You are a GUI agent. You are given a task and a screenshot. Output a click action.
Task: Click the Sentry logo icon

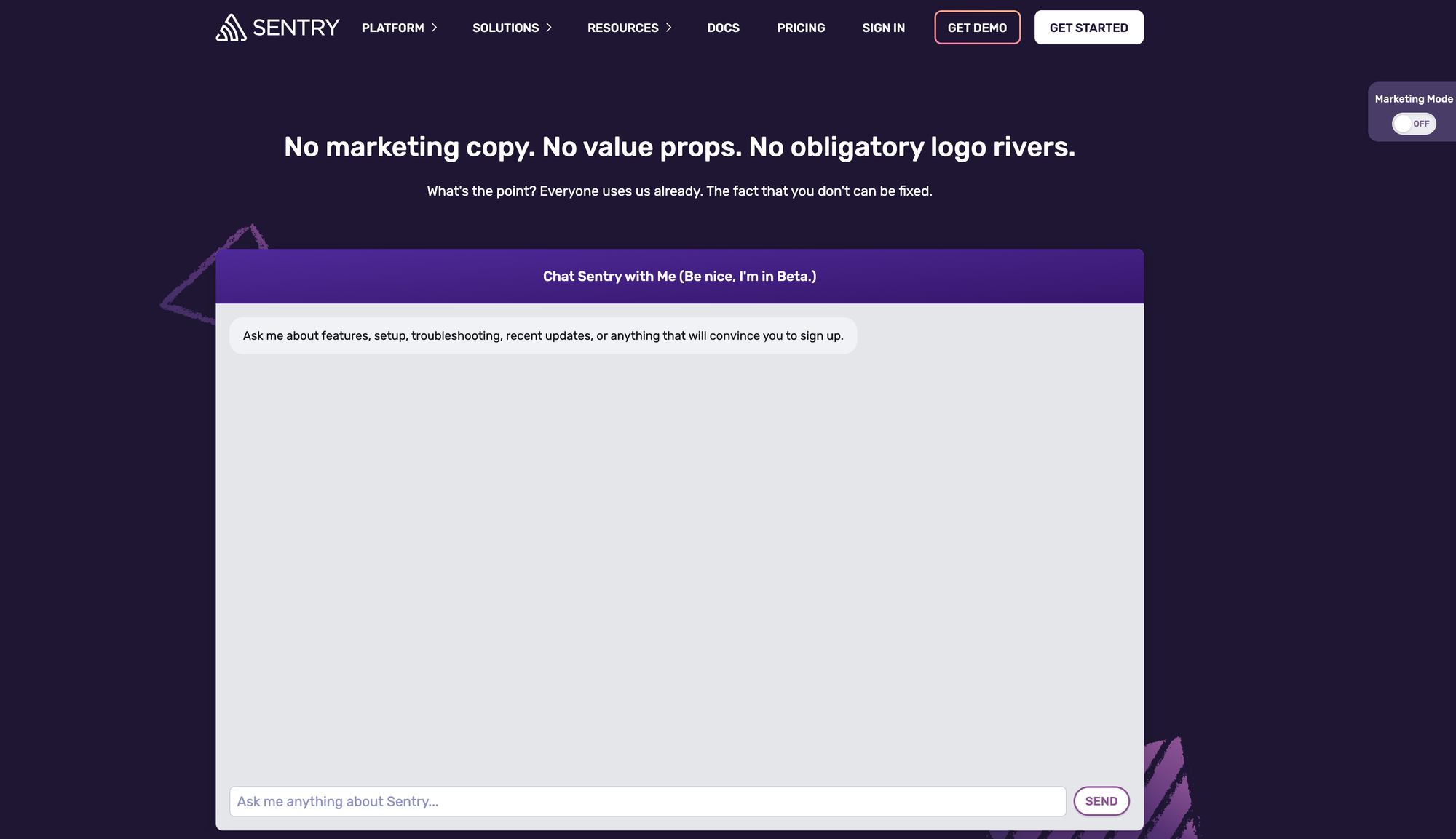231,28
